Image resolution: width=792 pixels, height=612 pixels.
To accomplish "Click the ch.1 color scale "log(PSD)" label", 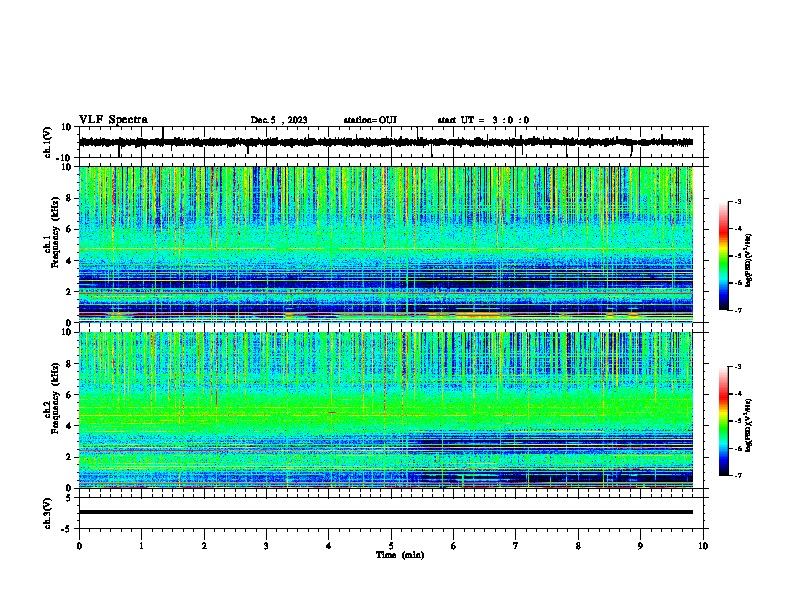I will pos(749,260).
